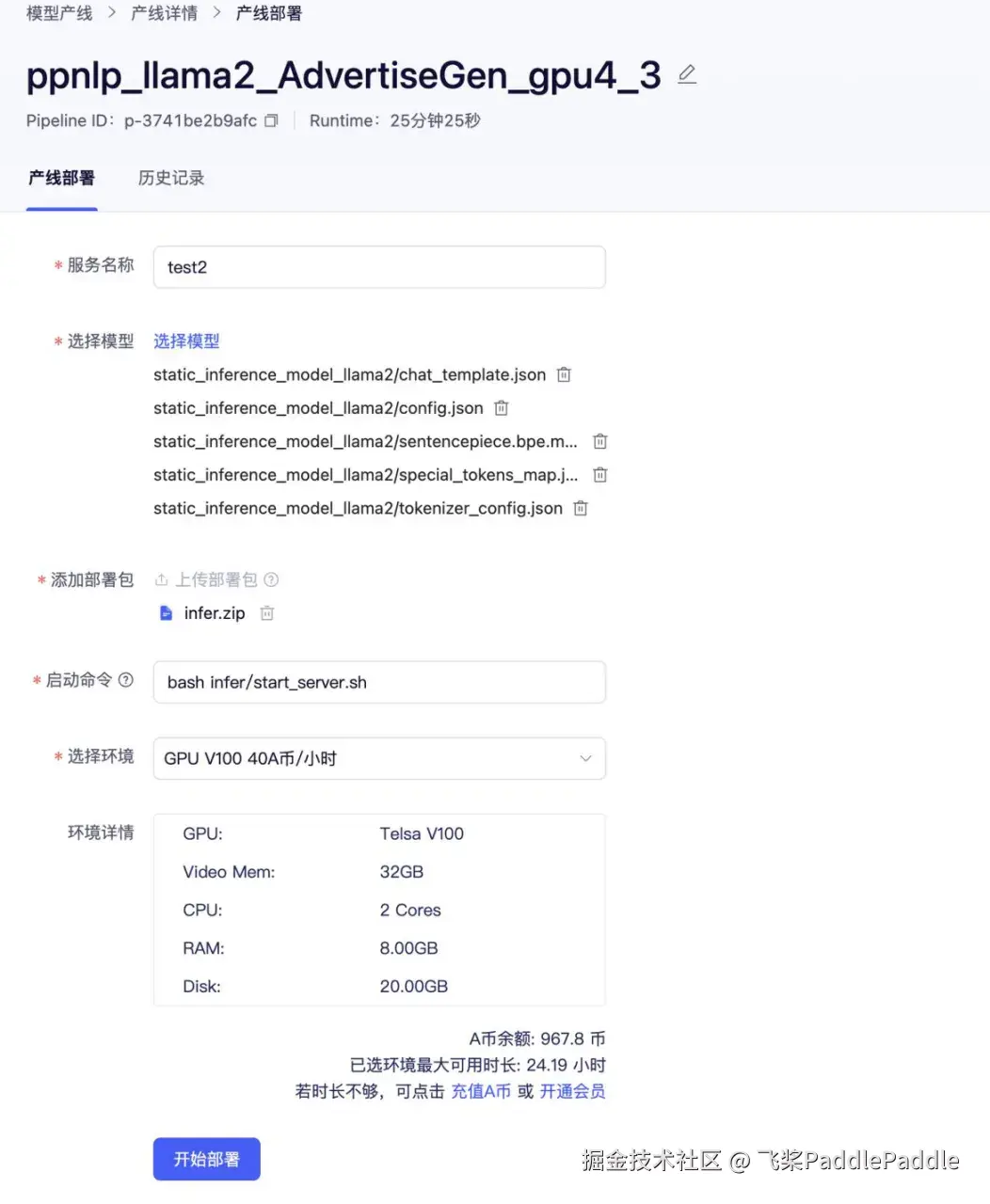This screenshot has width=990, height=1204.
Task: Open the 开通会员 membership link
Action: pos(572,1091)
